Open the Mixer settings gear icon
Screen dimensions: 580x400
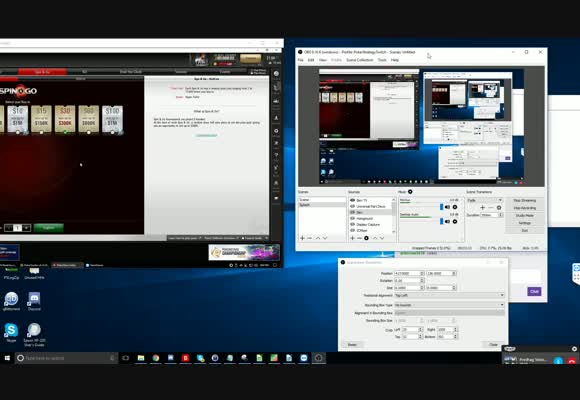tap(410, 192)
